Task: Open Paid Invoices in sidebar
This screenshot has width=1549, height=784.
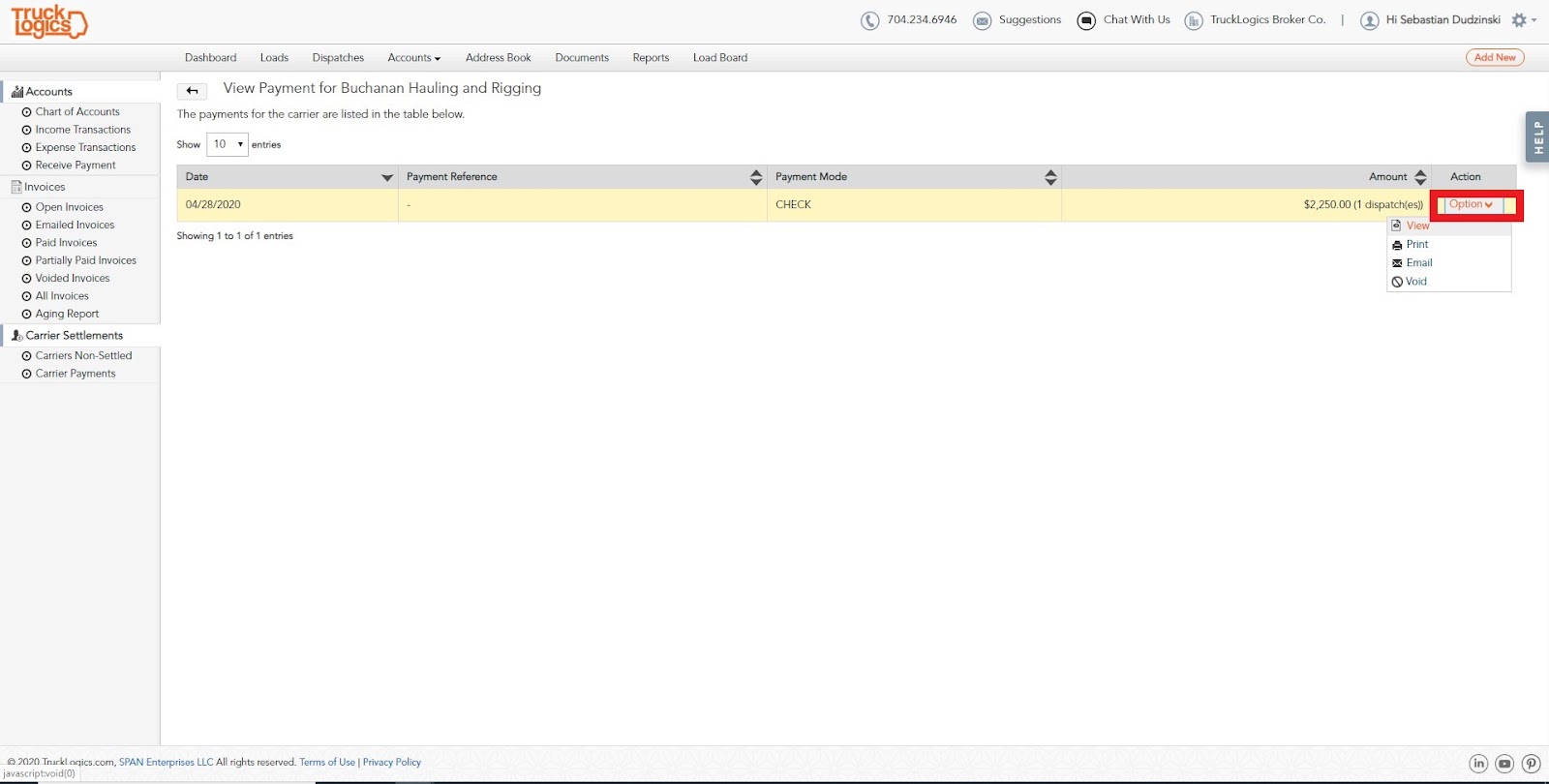Action: coord(66,243)
